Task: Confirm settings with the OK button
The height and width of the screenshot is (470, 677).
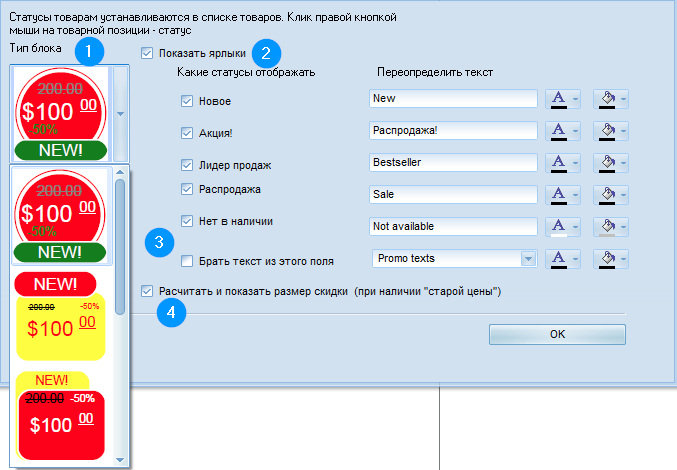Action: (x=557, y=334)
